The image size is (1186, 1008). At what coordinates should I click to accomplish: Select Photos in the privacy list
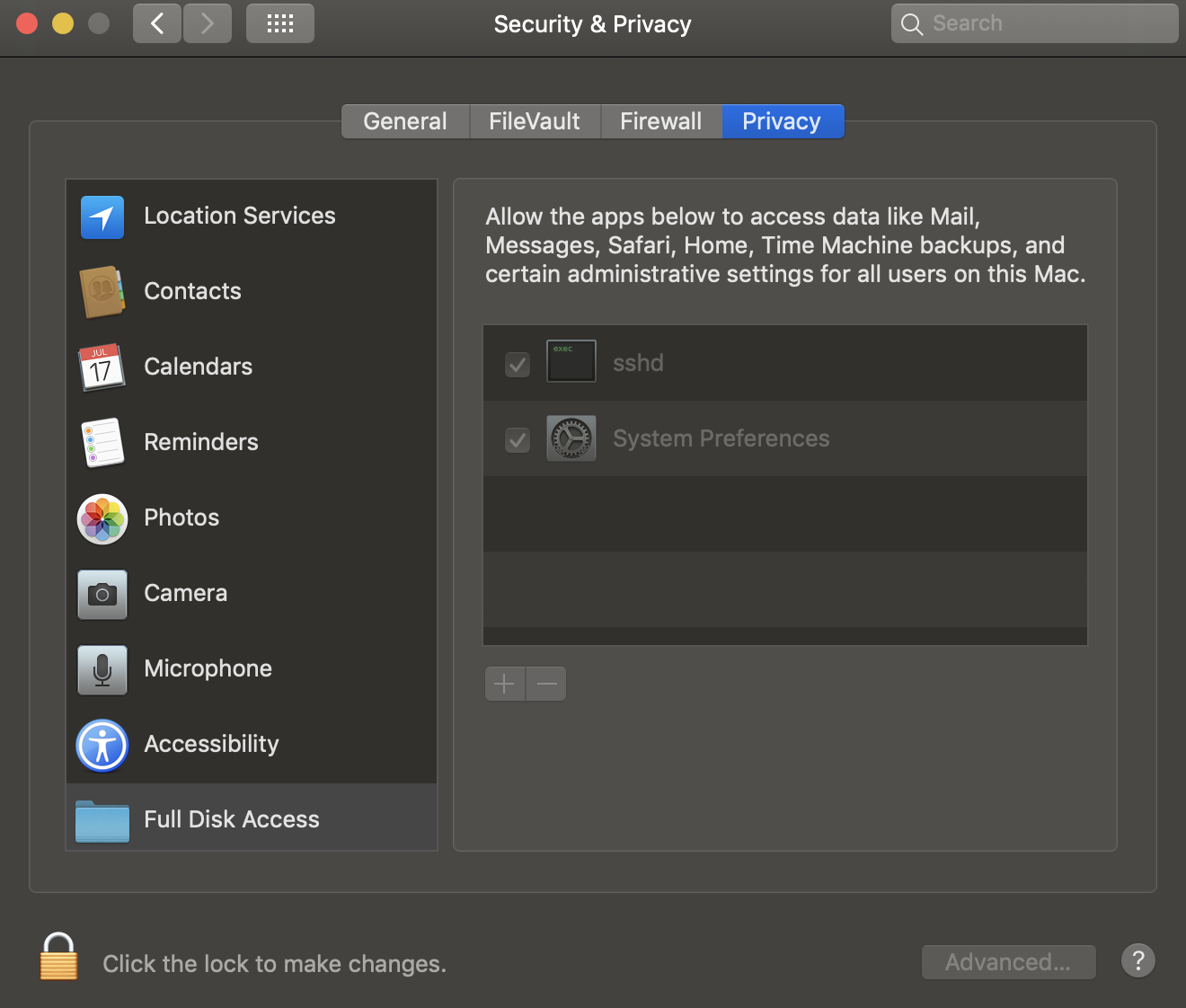tap(252, 518)
